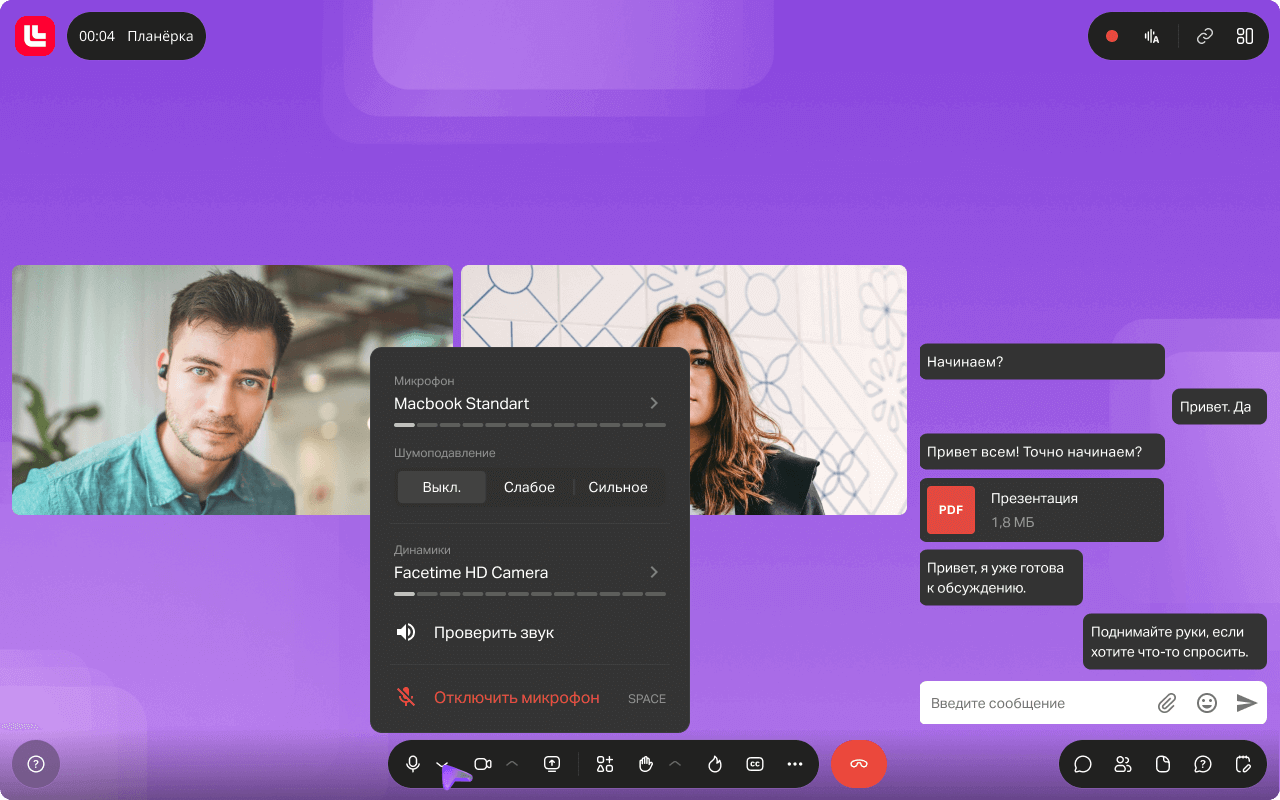1280x800 pixels.
Task: Raise hand using the hand icon
Action: [646, 764]
